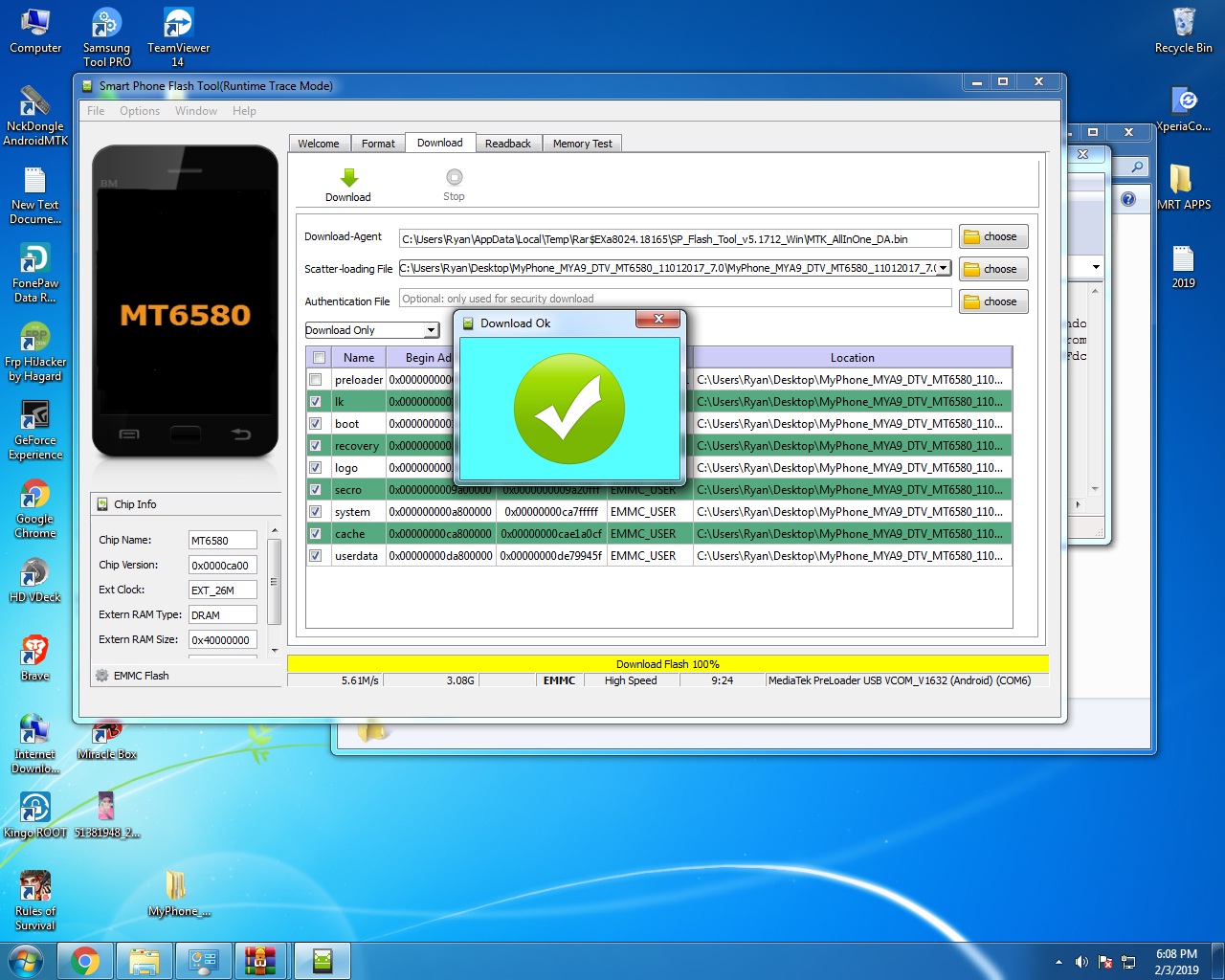Image resolution: width=1225 pixels, height=980 pixels.
Task: Expand the Scatter-loading File dropdown
Action: [x=944, y=268]
